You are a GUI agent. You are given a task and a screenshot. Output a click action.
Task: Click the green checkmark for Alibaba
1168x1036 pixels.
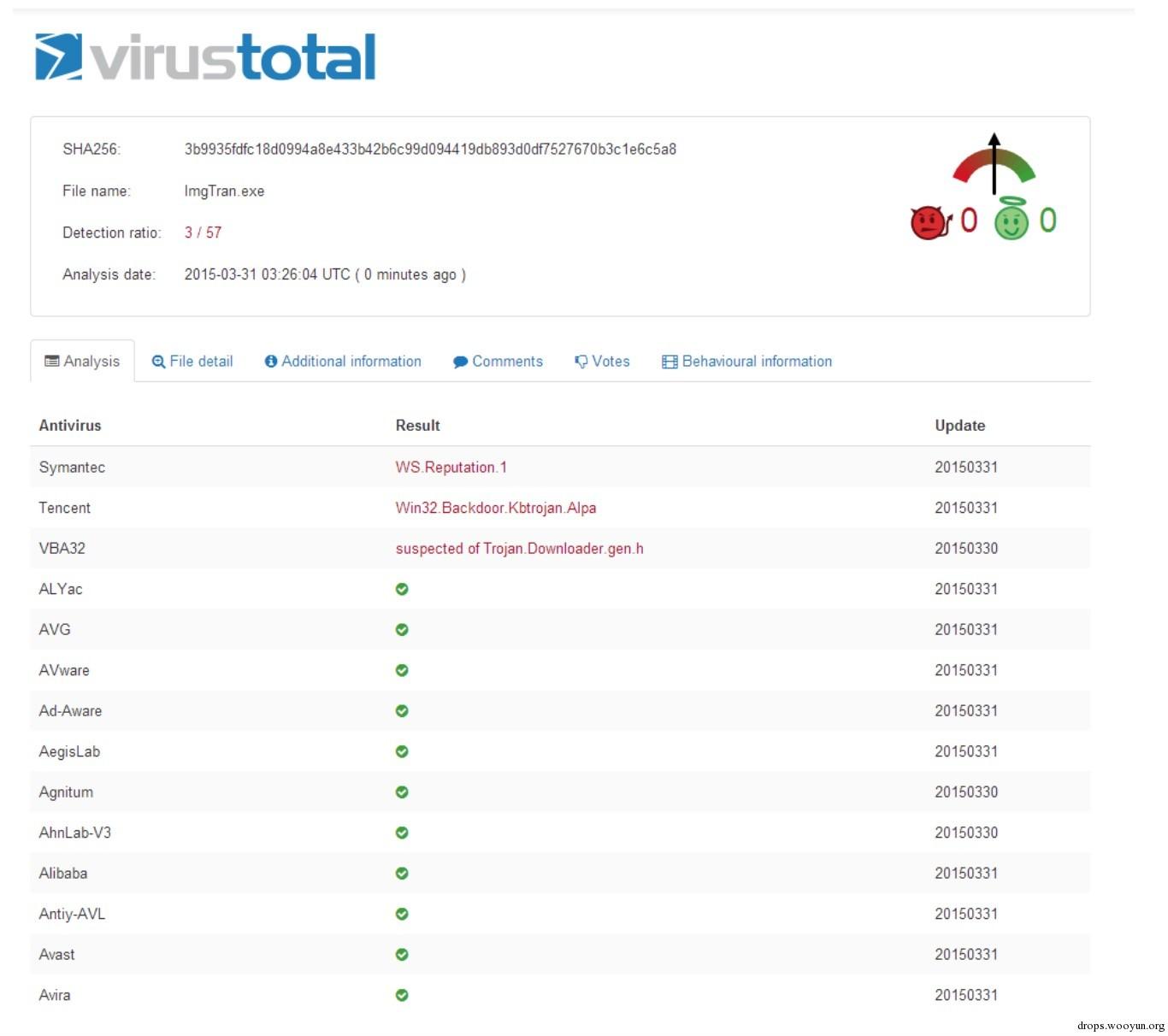point(402,873)
